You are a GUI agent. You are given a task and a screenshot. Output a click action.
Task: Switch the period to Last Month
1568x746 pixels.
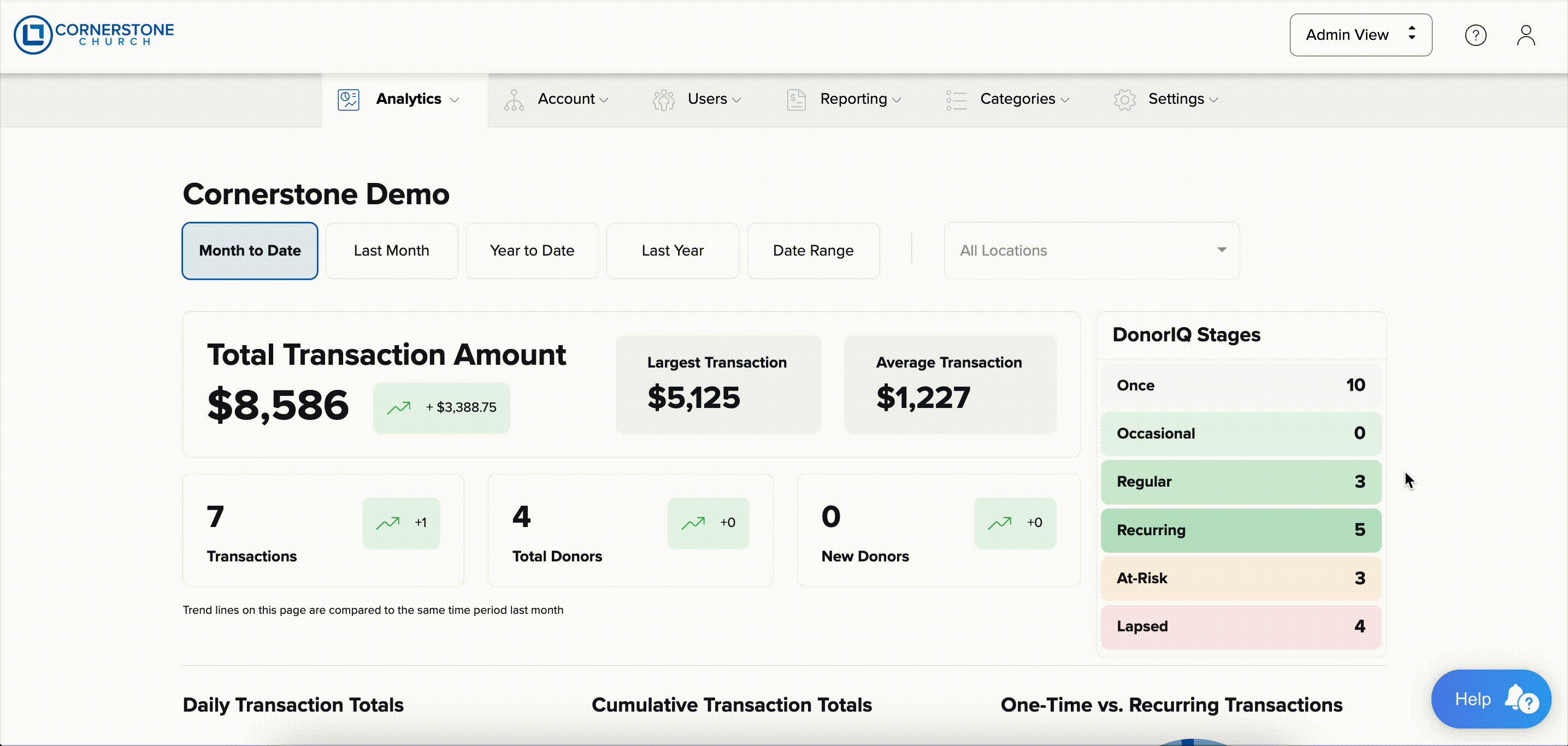coord(391,251)
